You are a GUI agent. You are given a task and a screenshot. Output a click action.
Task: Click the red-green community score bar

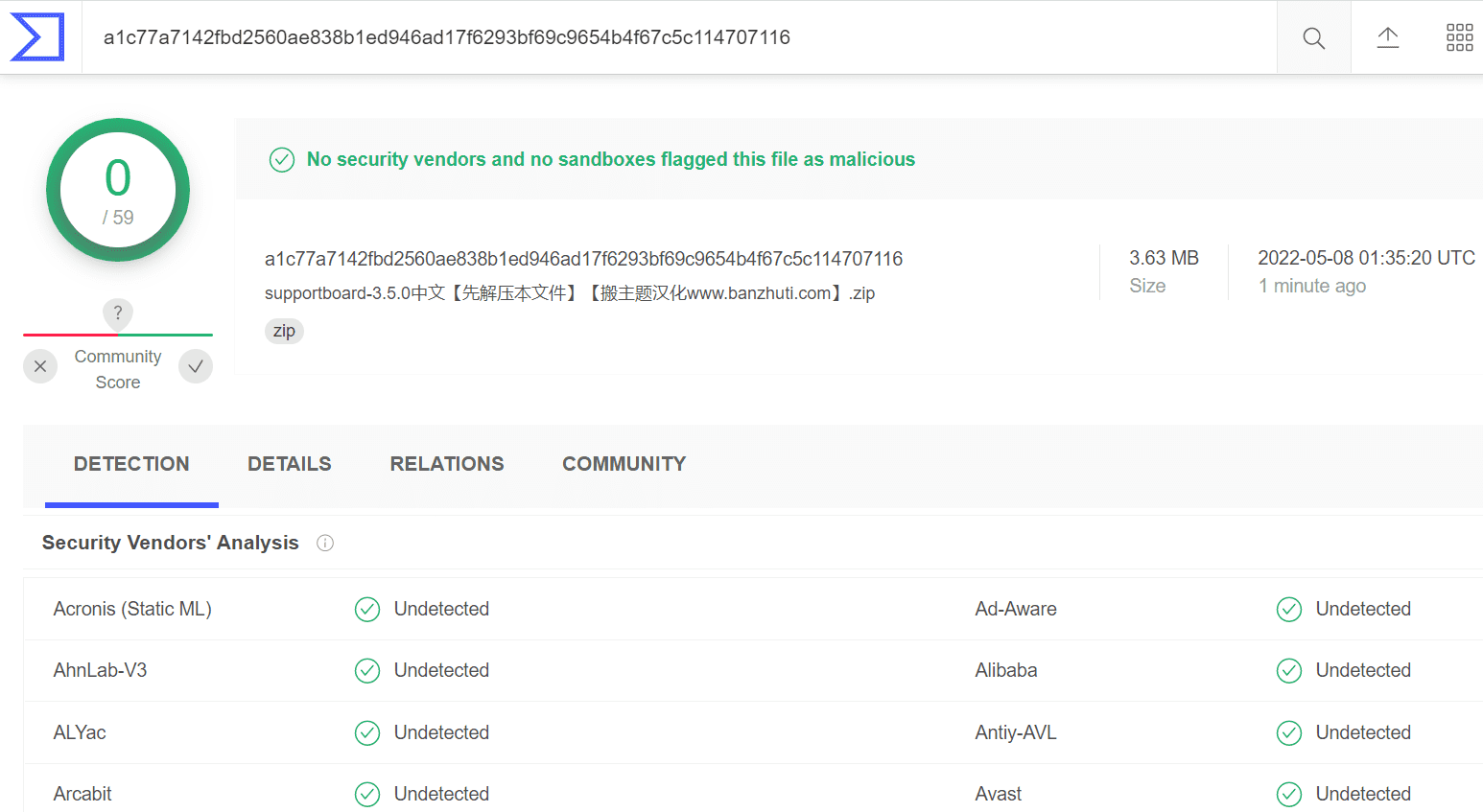pyautogui.click(x=118, y=335)
